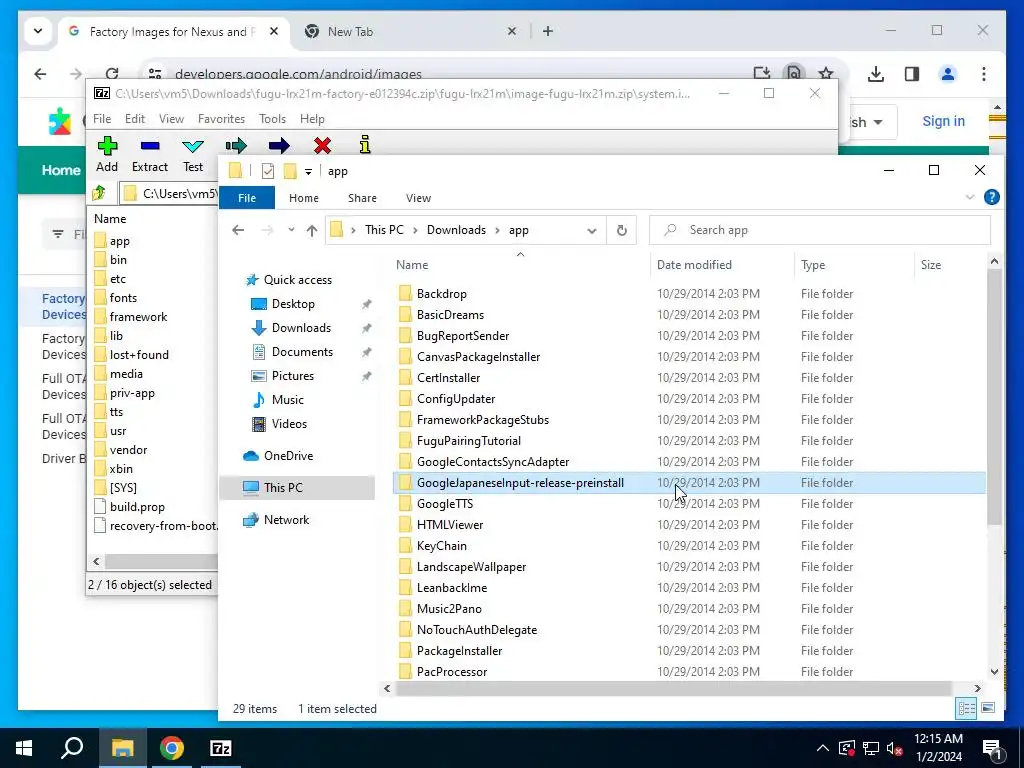Open the Explorer File ribbon tab
The height and width of the screenshot is (768, 1024).
tap(247, 198)
